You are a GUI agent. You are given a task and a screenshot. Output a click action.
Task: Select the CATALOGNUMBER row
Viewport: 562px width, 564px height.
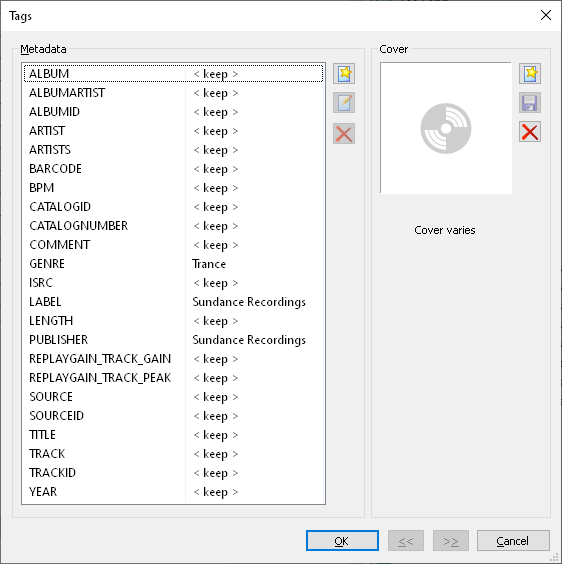point(173,226)
